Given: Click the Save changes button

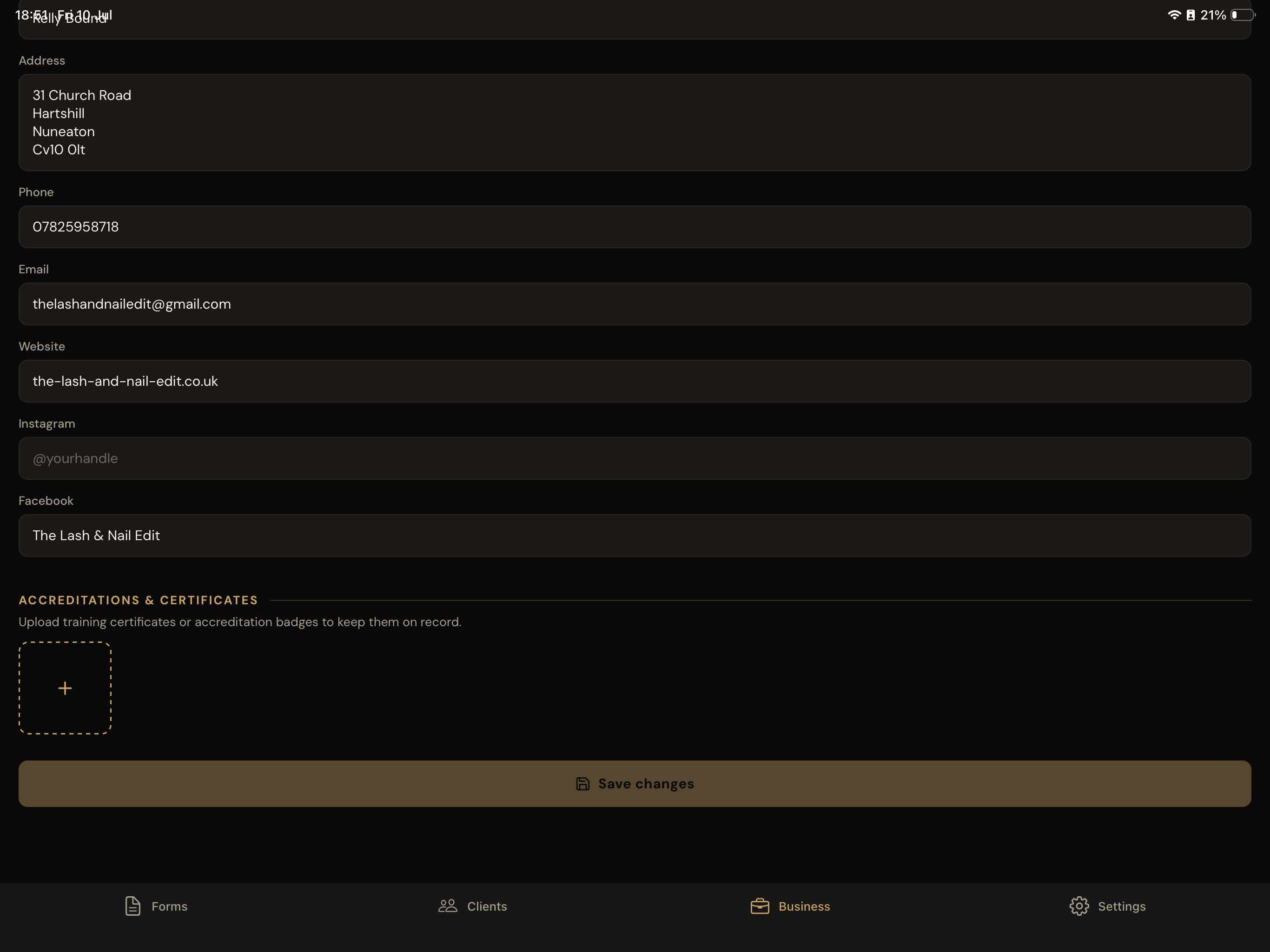Looking at the screenshot, I should point(635,784).
